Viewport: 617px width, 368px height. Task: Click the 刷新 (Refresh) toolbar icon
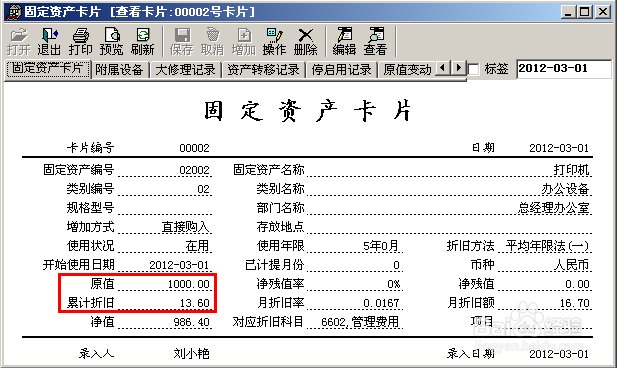[x=142, y=42]
